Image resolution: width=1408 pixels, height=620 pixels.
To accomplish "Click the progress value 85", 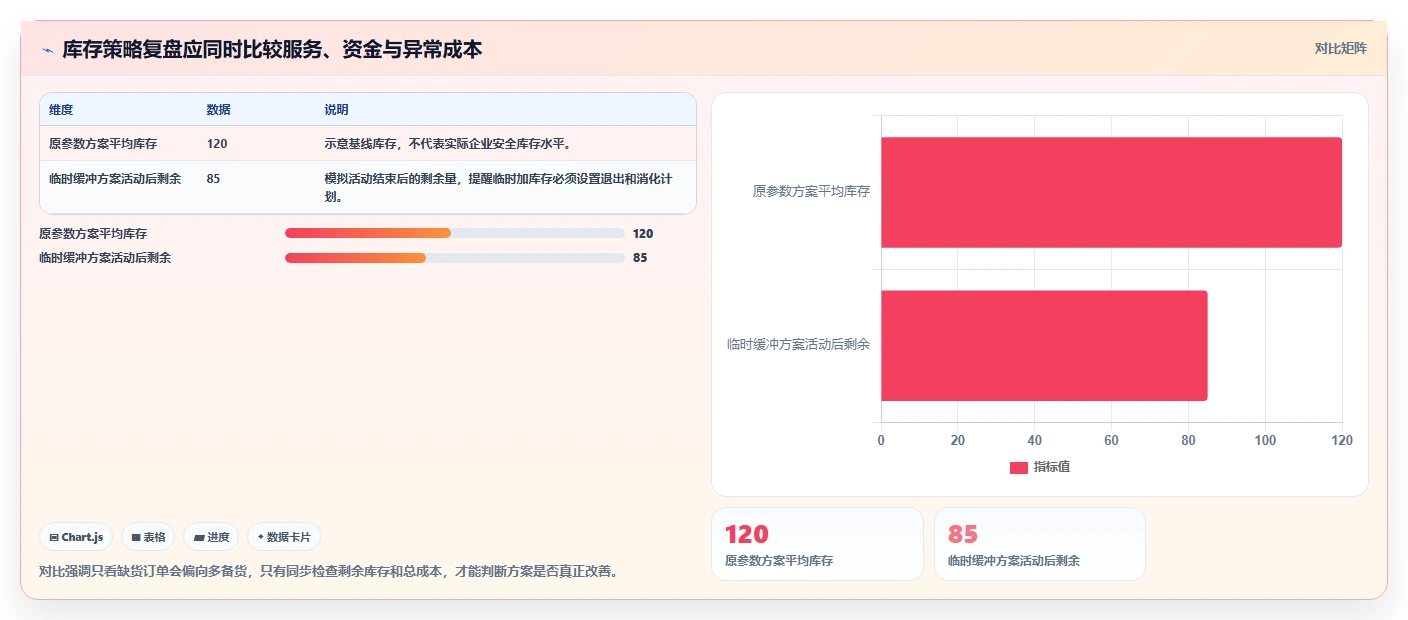I will pos(640,257).
